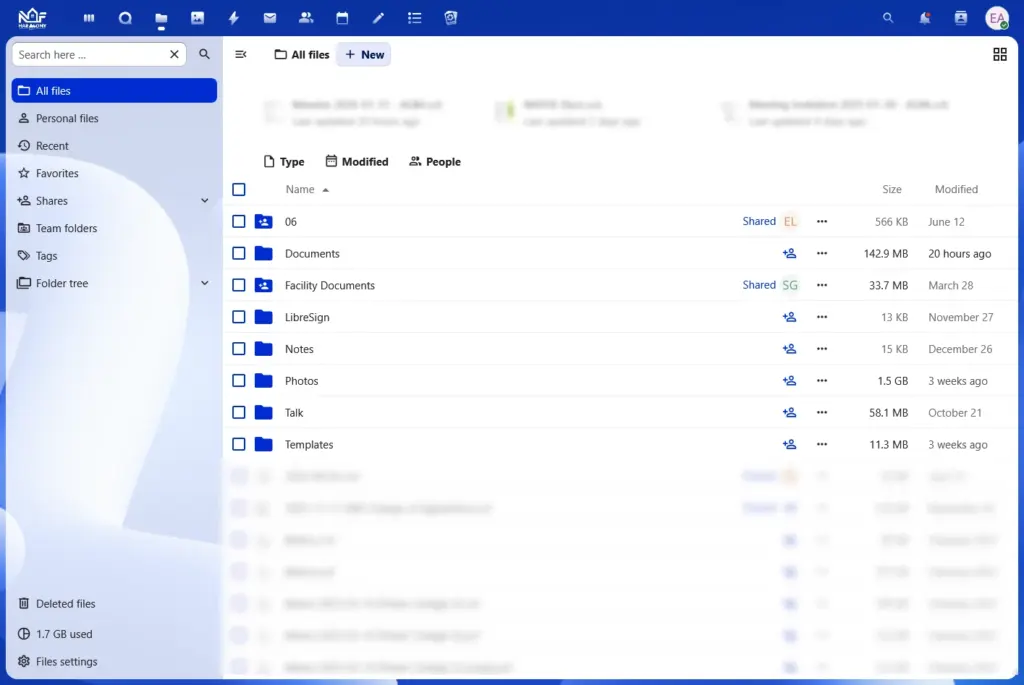This screenshot has width=1024, height=685.
Task: Open the Activity lightning bolt app
Action: click(234, 18)
